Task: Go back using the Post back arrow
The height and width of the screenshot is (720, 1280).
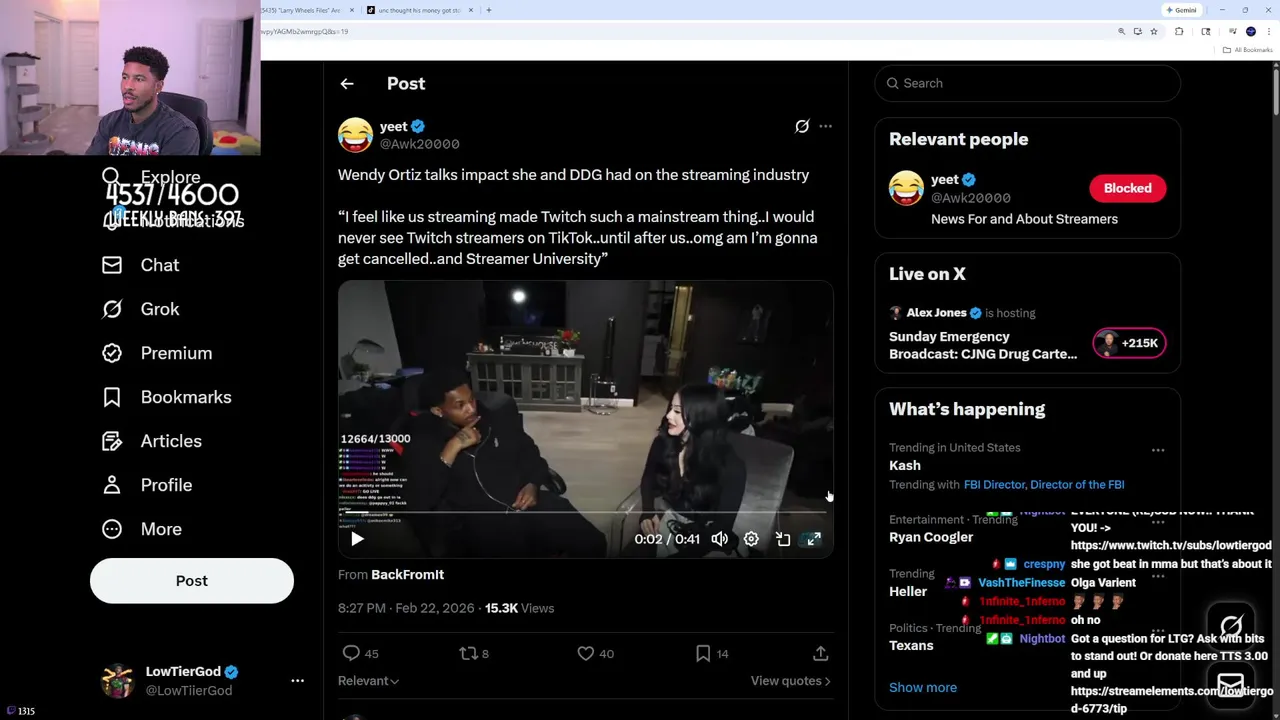Action: [x=347, y=84]
